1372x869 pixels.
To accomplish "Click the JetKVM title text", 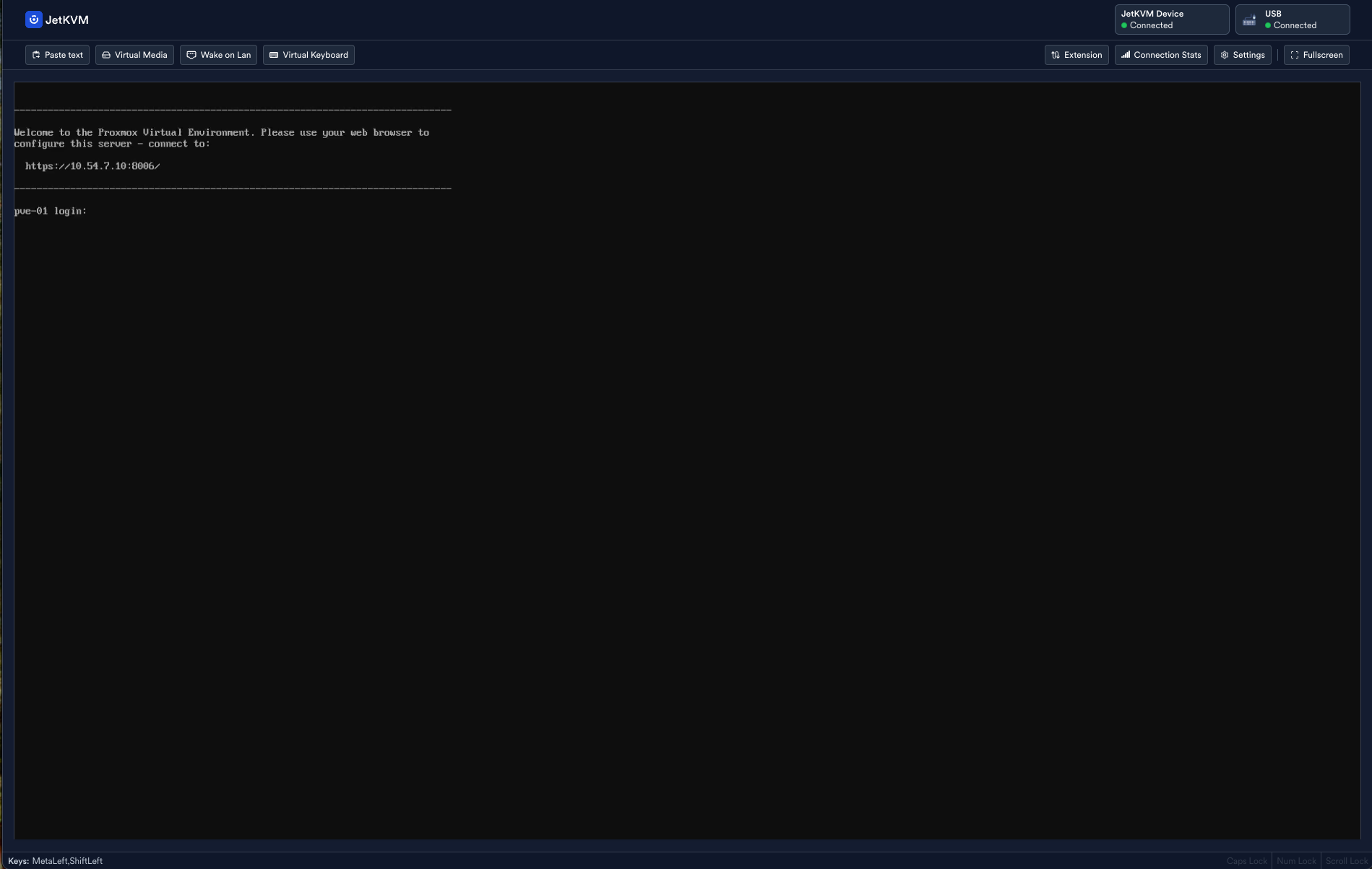I will click(67, 20).
